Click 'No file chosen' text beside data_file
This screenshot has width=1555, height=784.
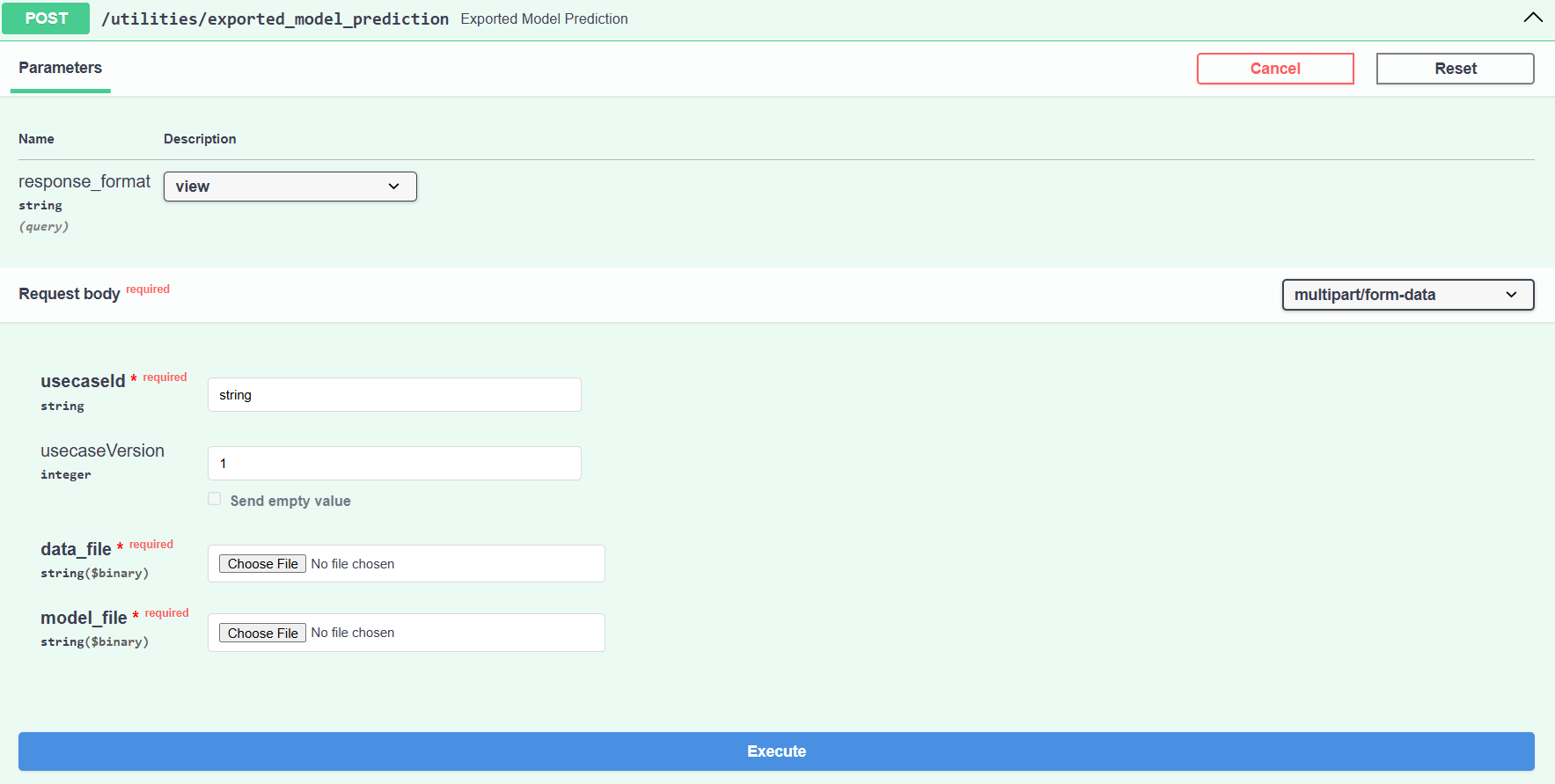point(353,564)
